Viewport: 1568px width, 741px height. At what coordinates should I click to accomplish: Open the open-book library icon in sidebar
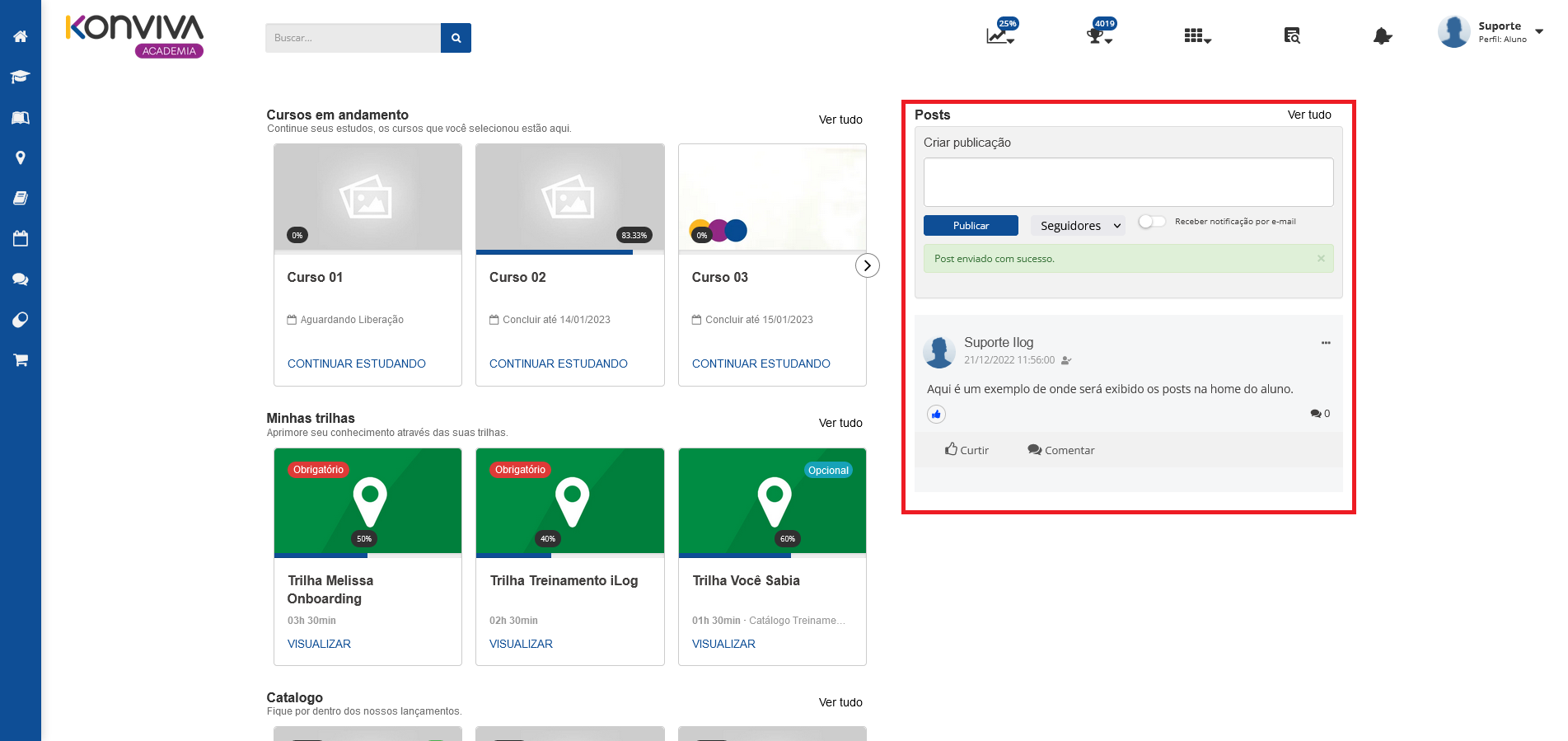point(21,117)
